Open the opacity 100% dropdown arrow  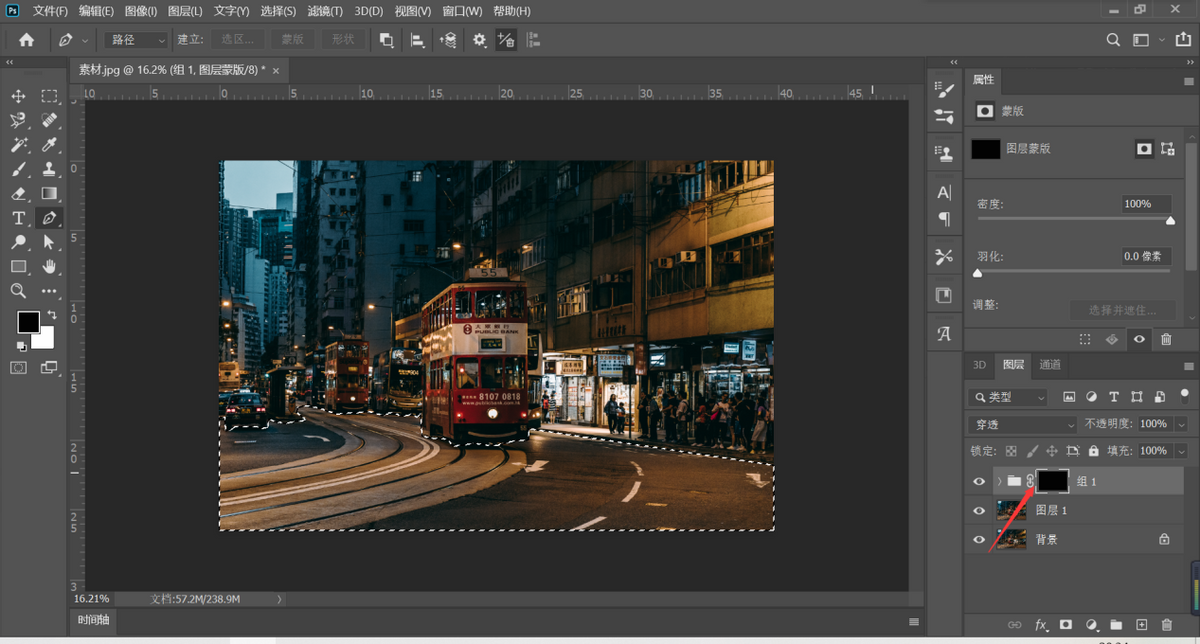[x=1181, y=424]
